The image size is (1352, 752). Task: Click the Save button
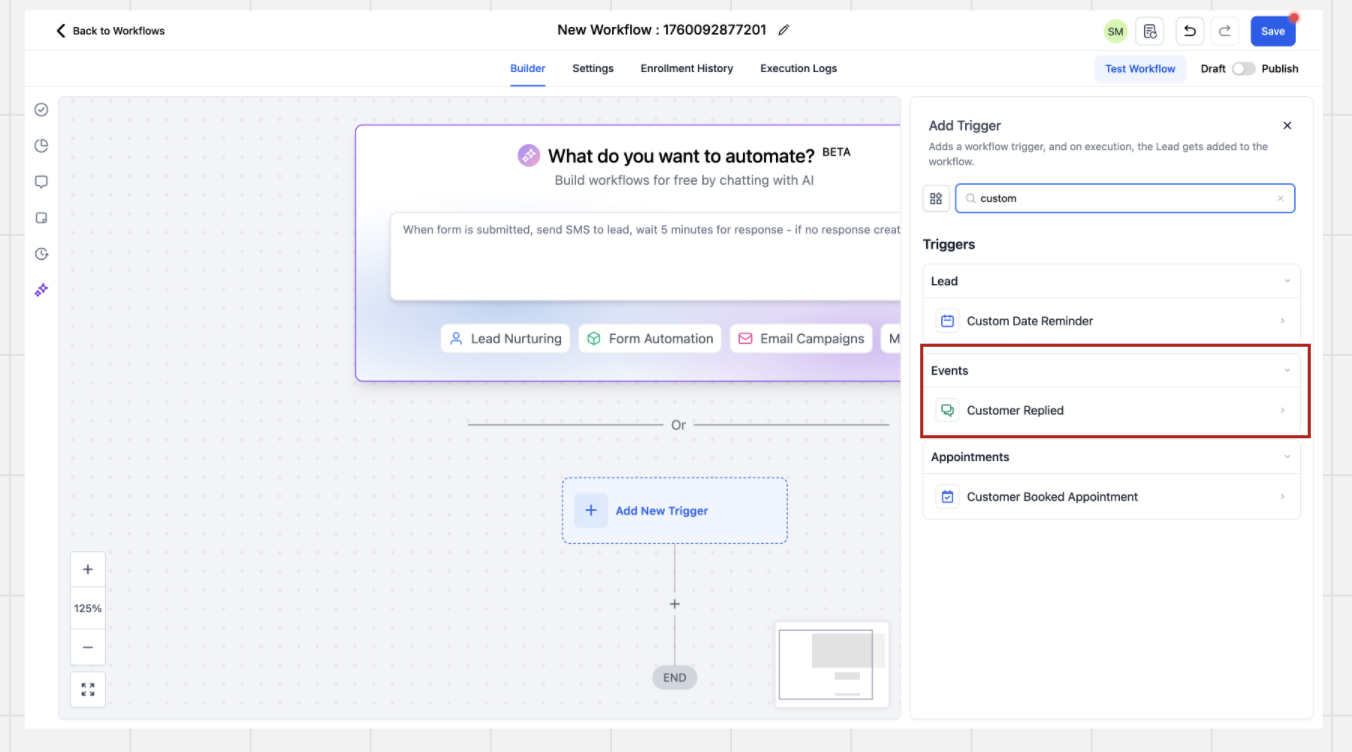1272,31
